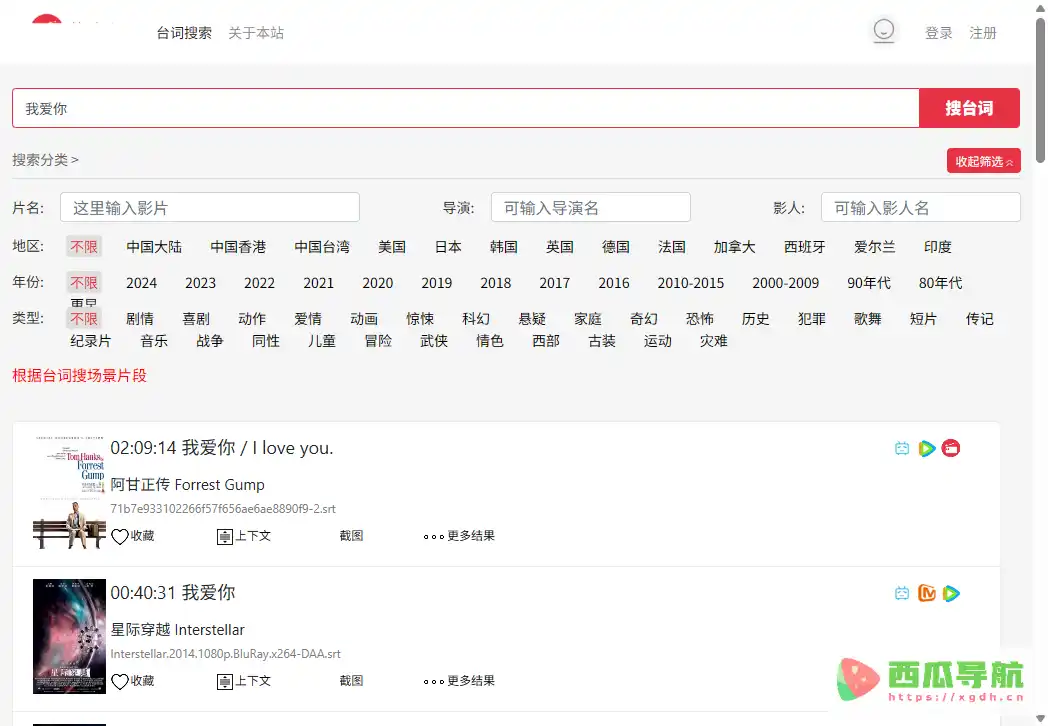Open 星际穿越 Interstellar title link
1048x726 pixels.
pos(178,630)
